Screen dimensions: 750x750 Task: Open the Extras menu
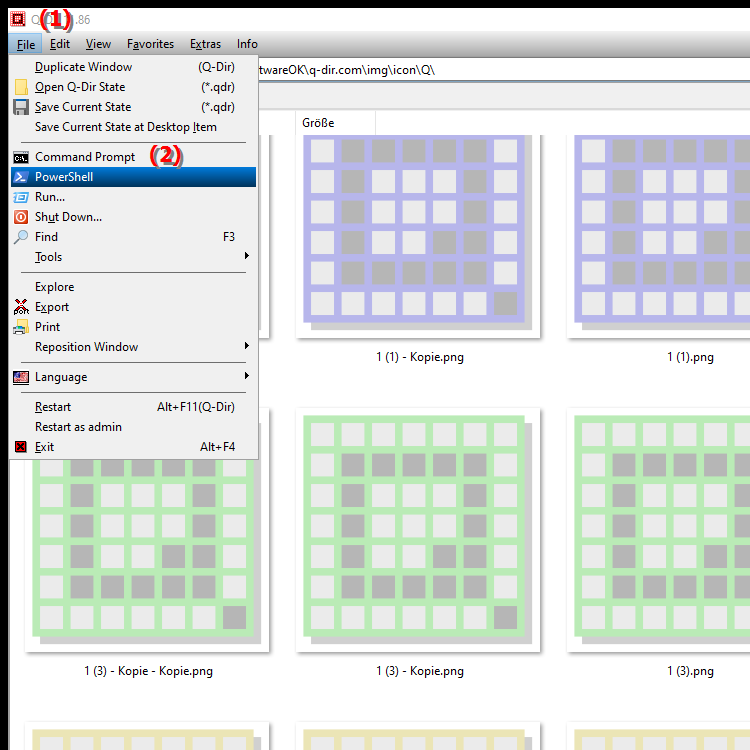pyautogui.click(x=205, y=44)
